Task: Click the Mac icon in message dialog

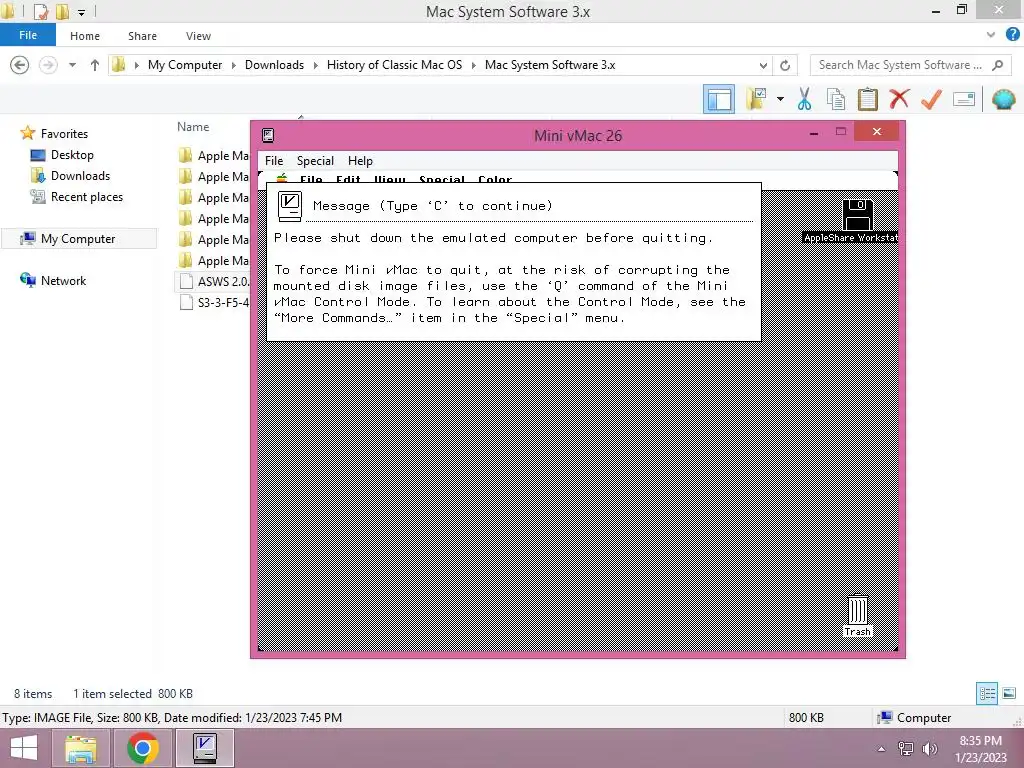Action: pyautogui.click(x=289, y=206)
